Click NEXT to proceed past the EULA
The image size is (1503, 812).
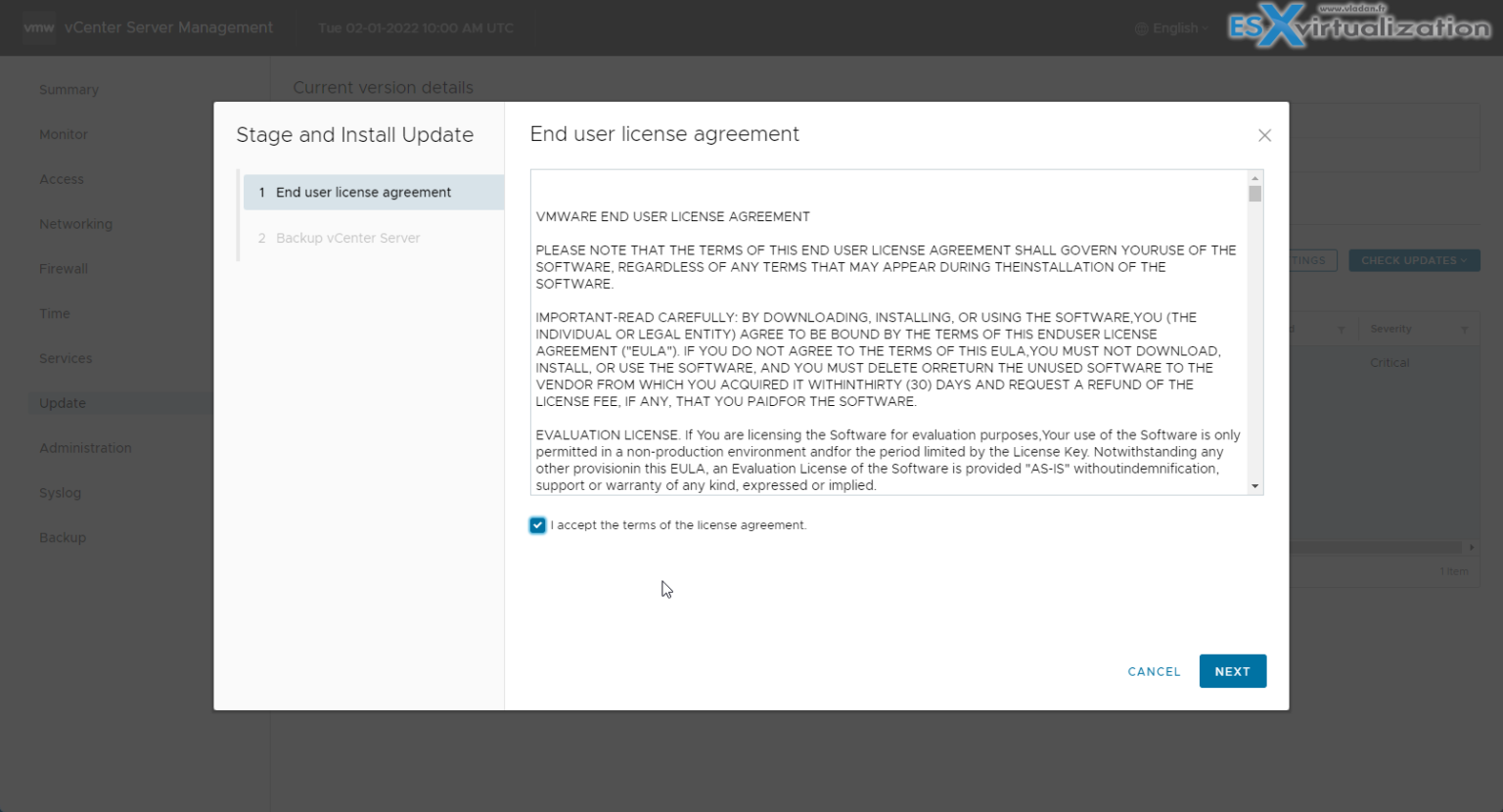[x=1232, y=671]
